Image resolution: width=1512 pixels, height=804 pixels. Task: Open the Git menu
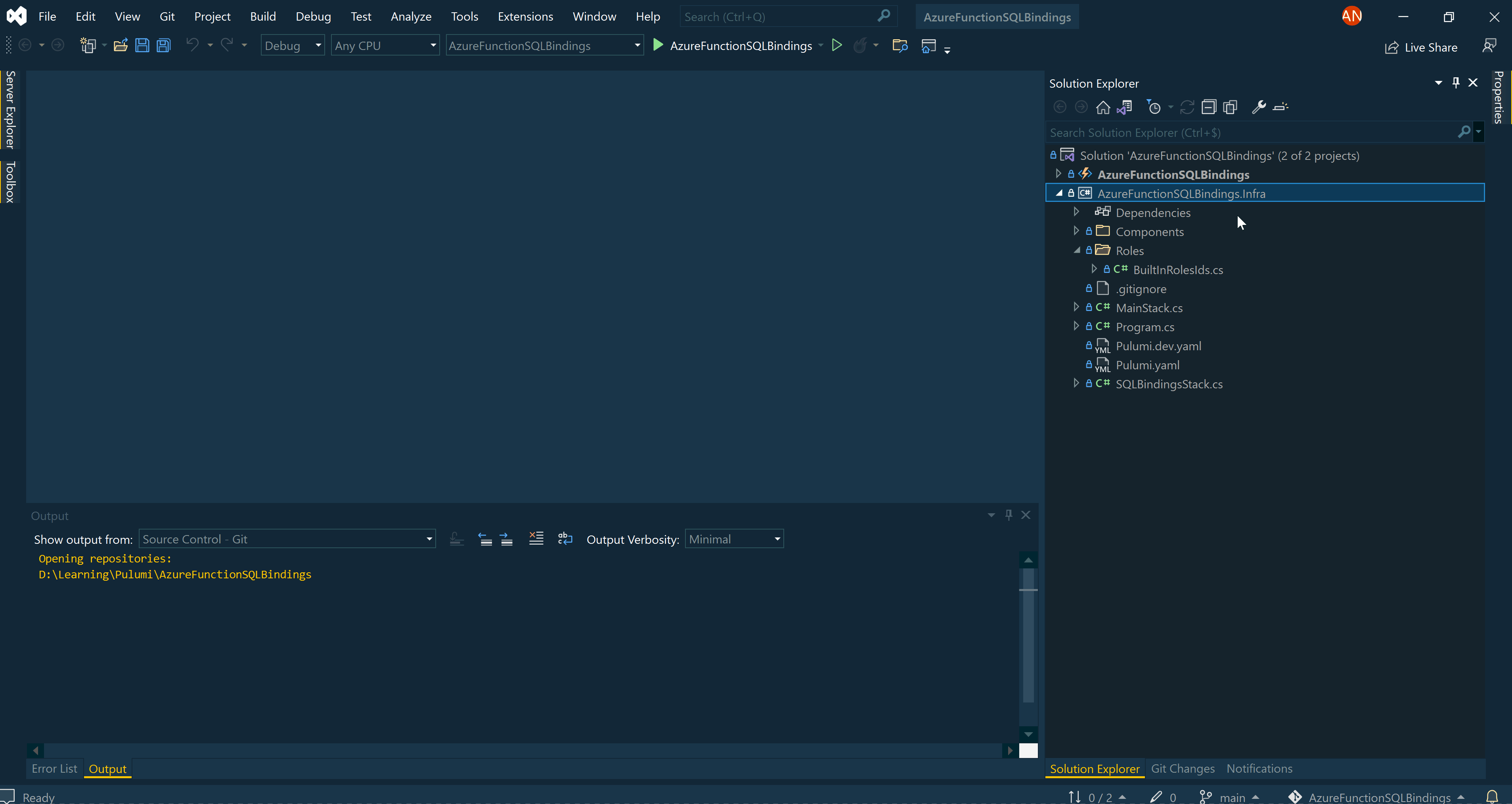[167, 16]
